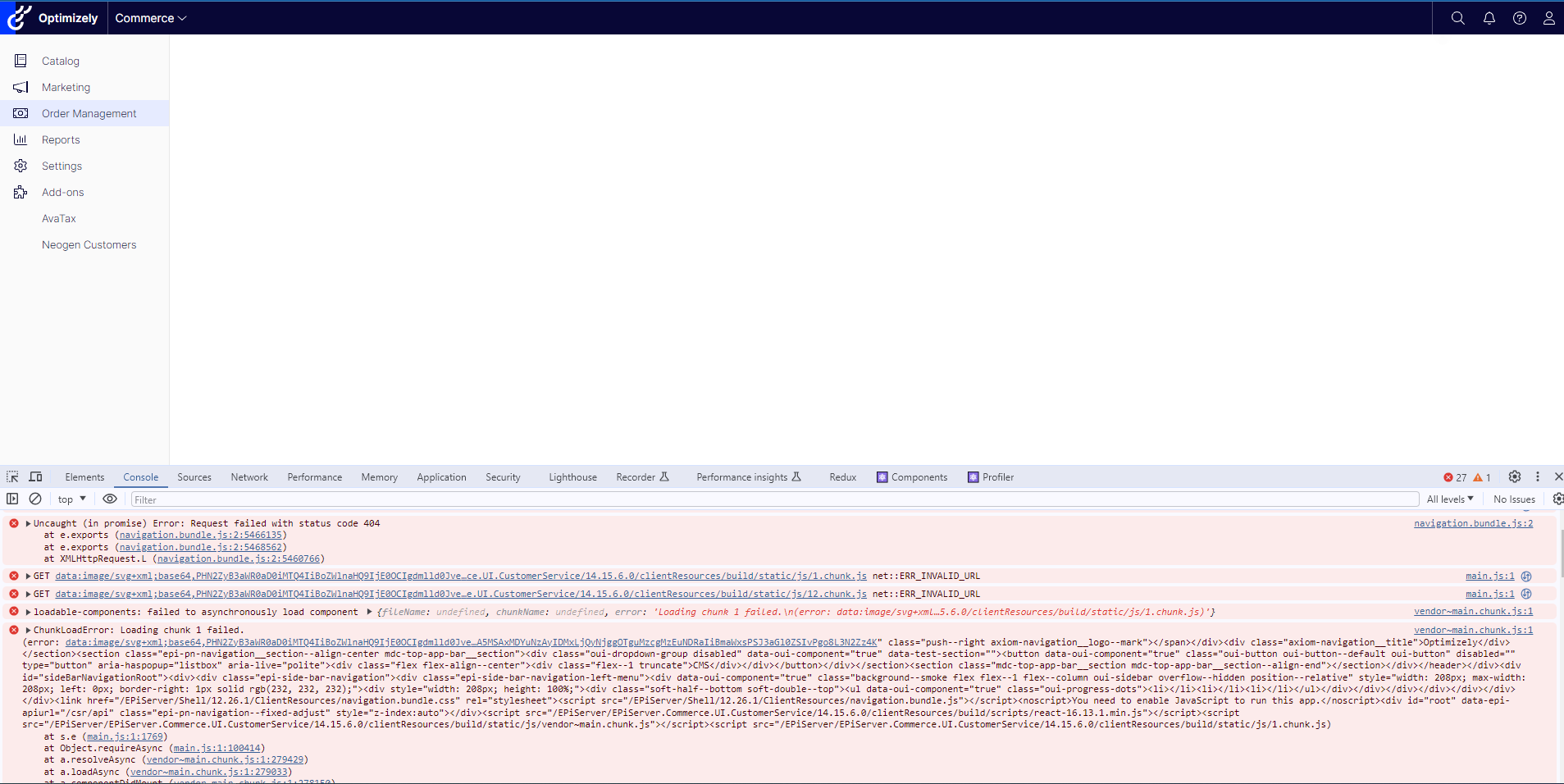The width and height of the screenshot is (1564, 784).
Task: Select Order Management in sidebar
Action: click(89, 113)
